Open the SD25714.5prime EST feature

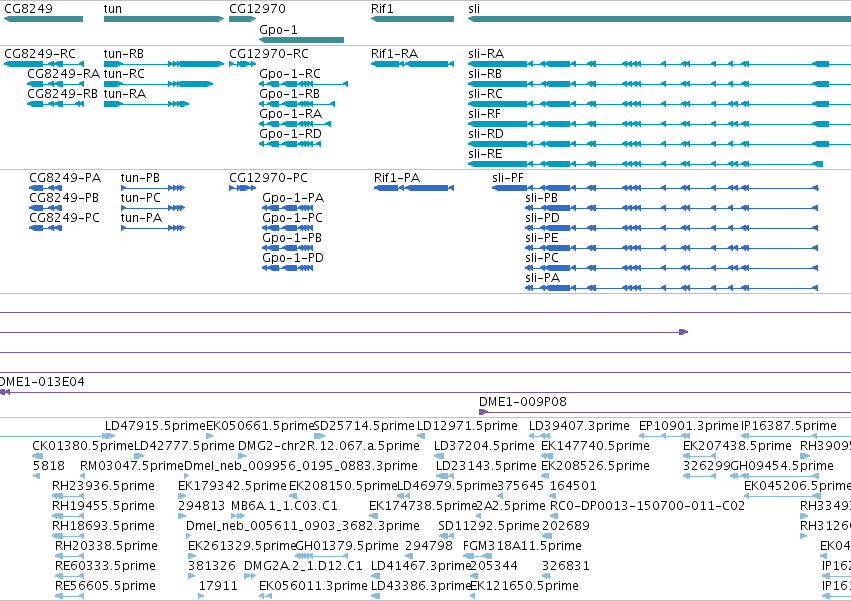coord(319,436)
